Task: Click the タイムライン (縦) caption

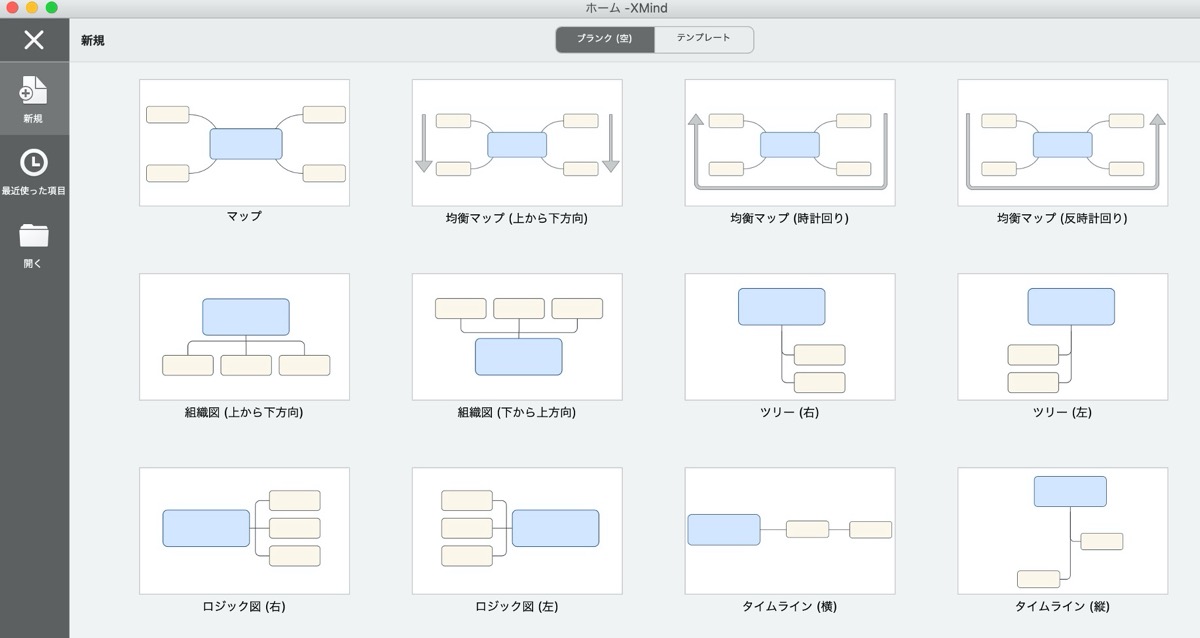Action: point(1063,606)
